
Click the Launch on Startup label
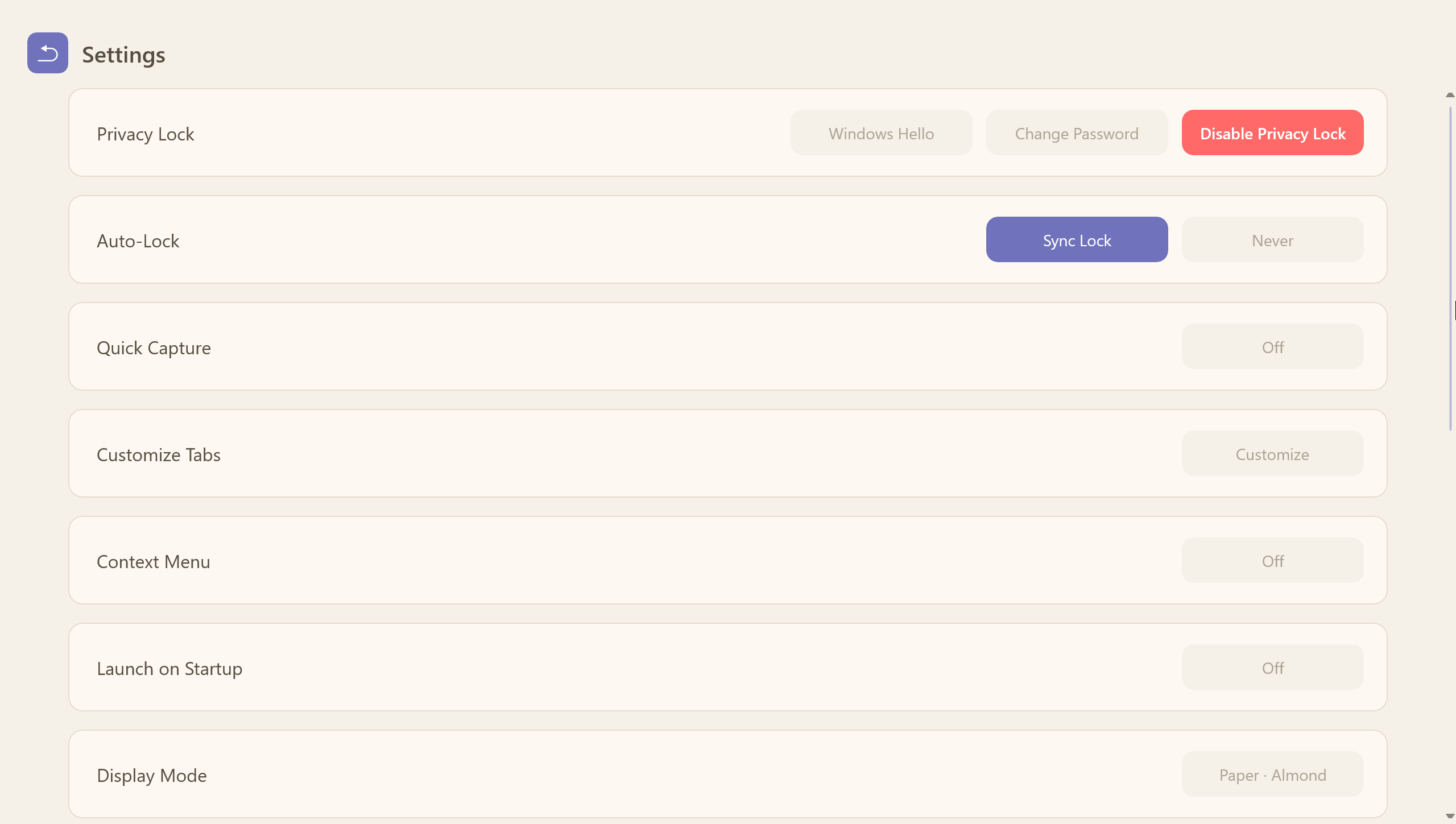[169, 669]
